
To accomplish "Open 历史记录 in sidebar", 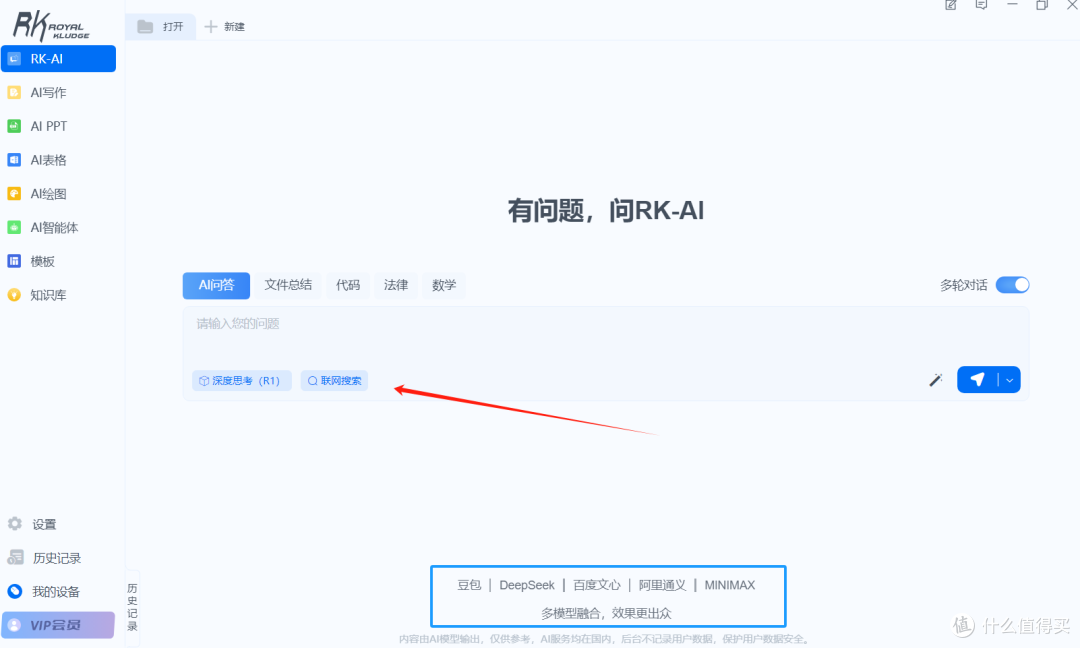I will [x=58, y=558].
